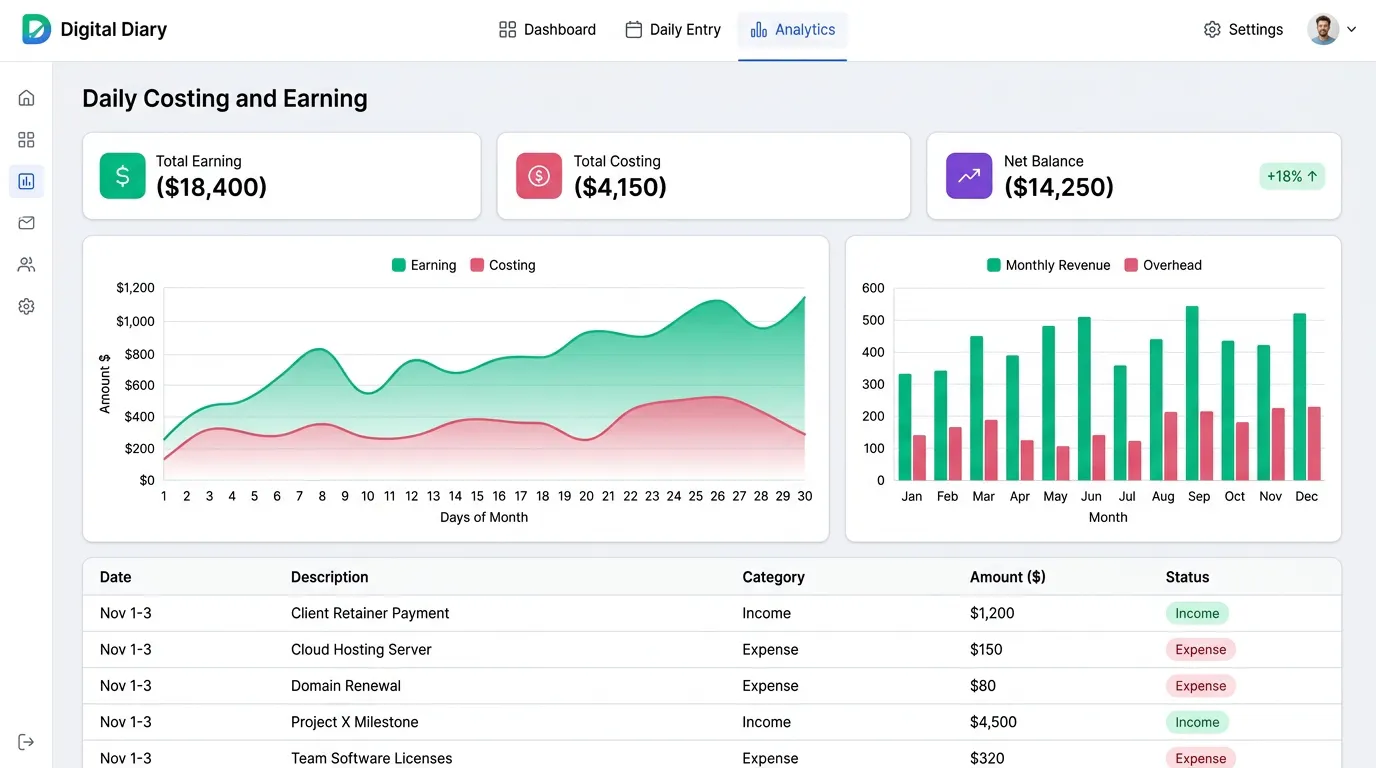
Task: Click the Date cell of the Client Retainer Payment row
Action: [x=126, y=613]
